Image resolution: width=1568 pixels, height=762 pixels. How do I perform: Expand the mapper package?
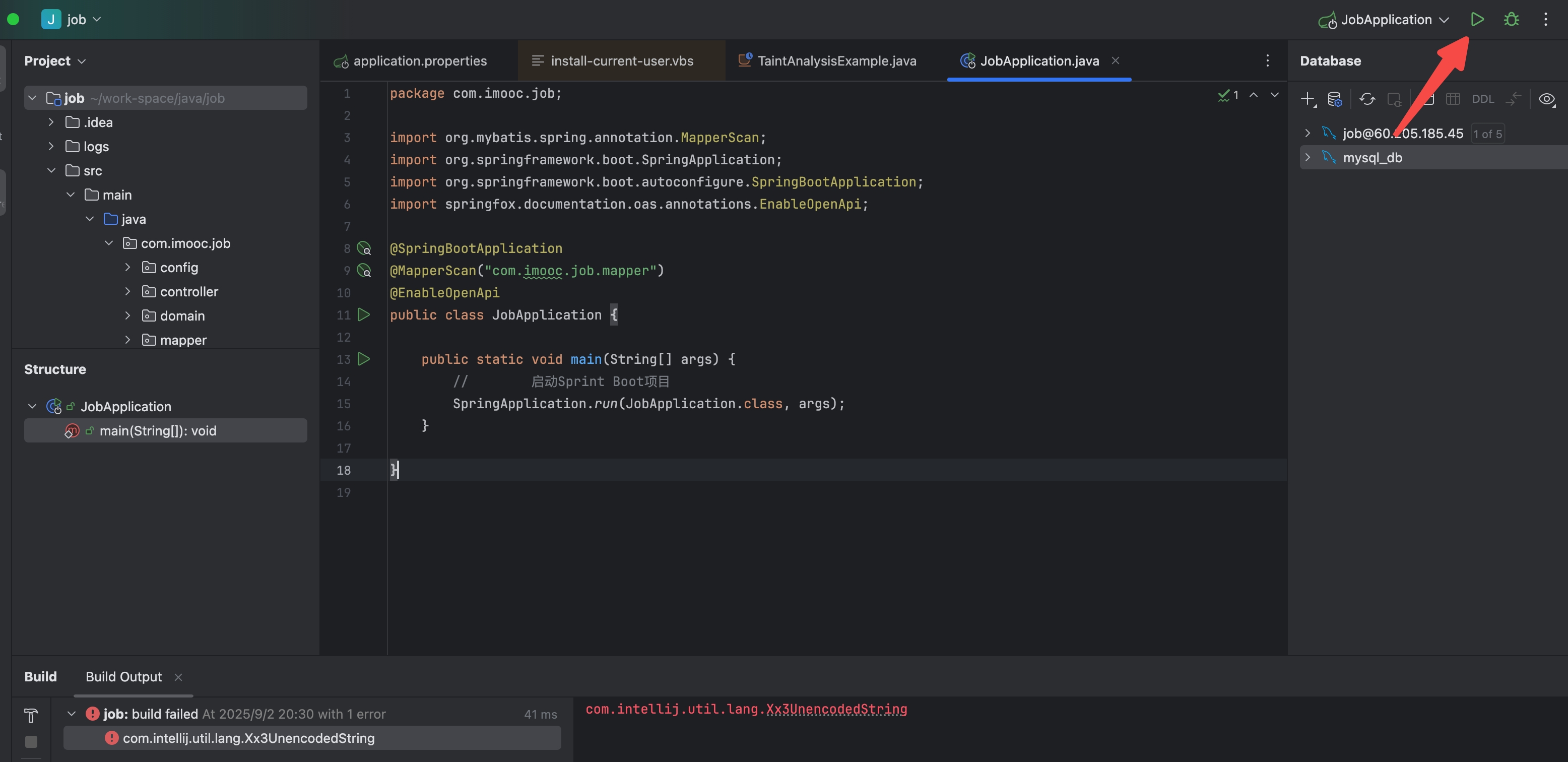[x=128, y=340]
